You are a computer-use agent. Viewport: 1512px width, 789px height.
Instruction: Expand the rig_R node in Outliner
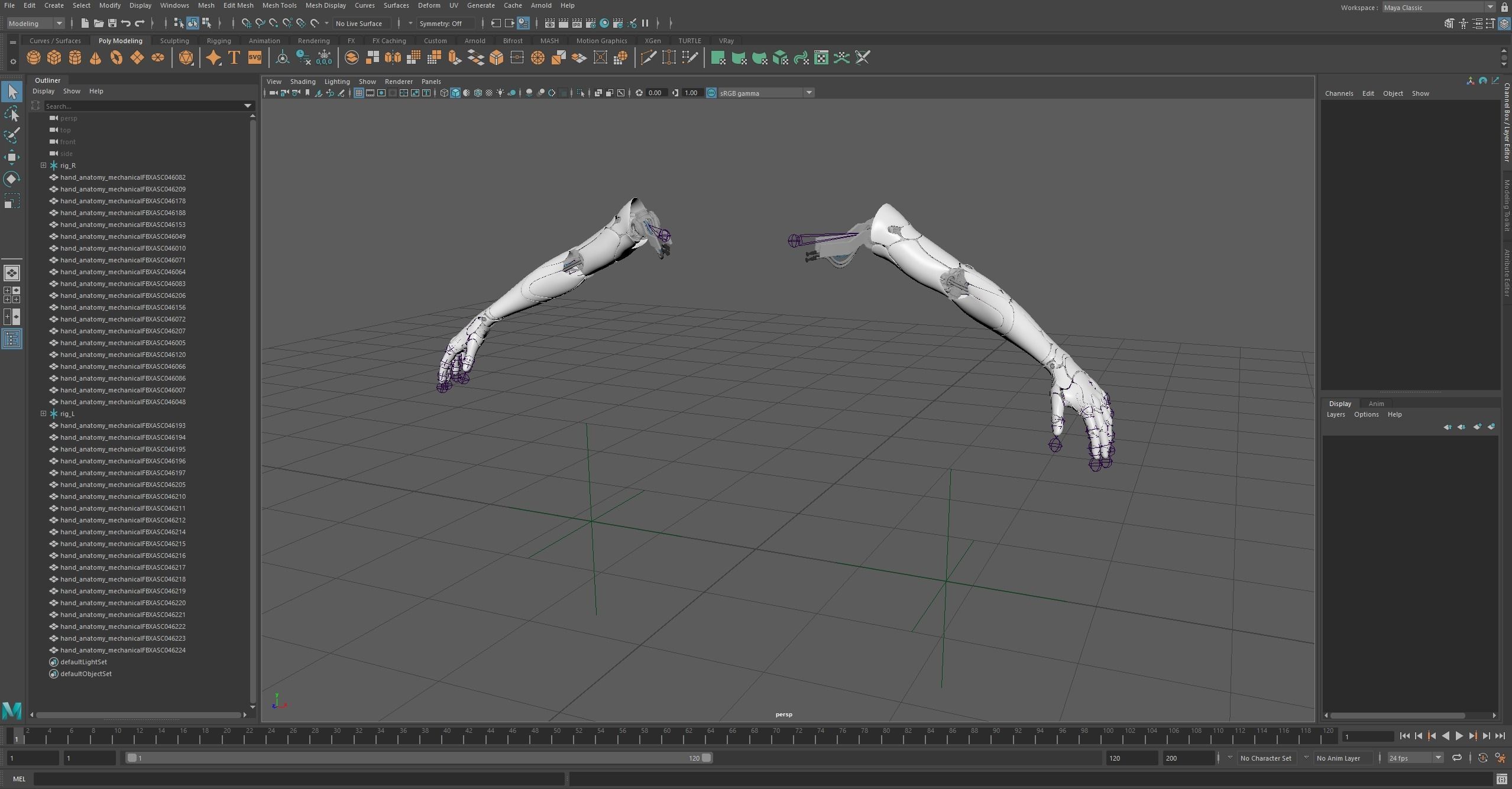(x=43, y=165)
